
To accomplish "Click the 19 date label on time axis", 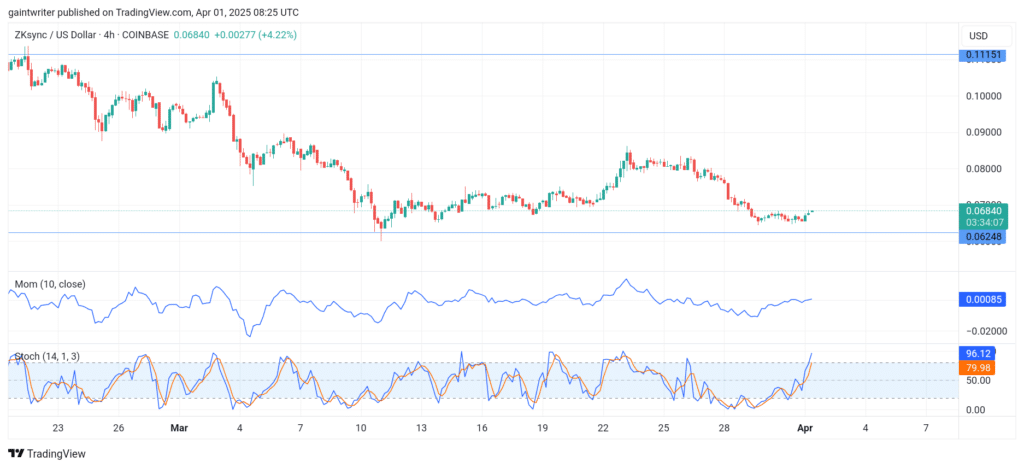I will tap(543, 428).
